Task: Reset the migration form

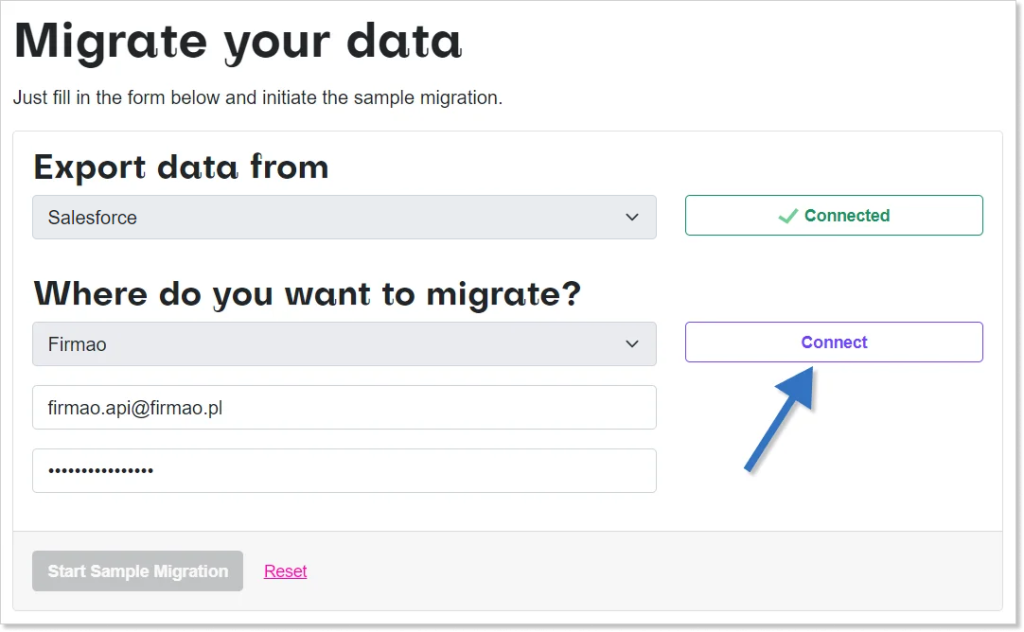Action: coord(285,571)
